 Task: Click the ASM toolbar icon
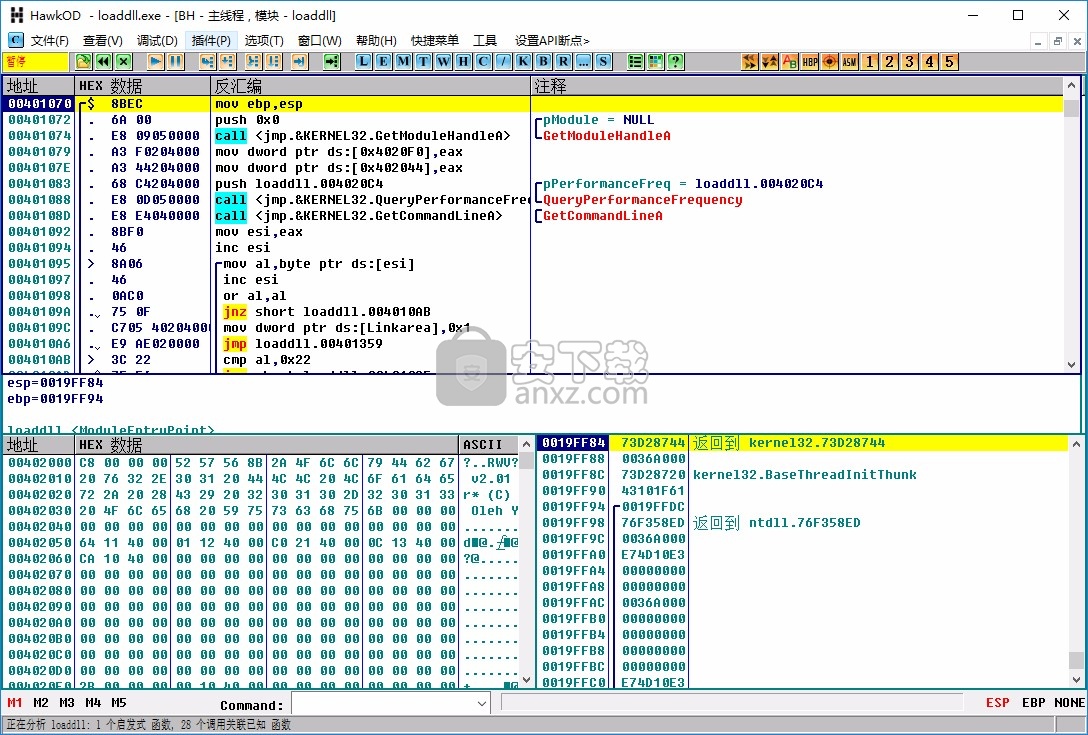[850, 62]
